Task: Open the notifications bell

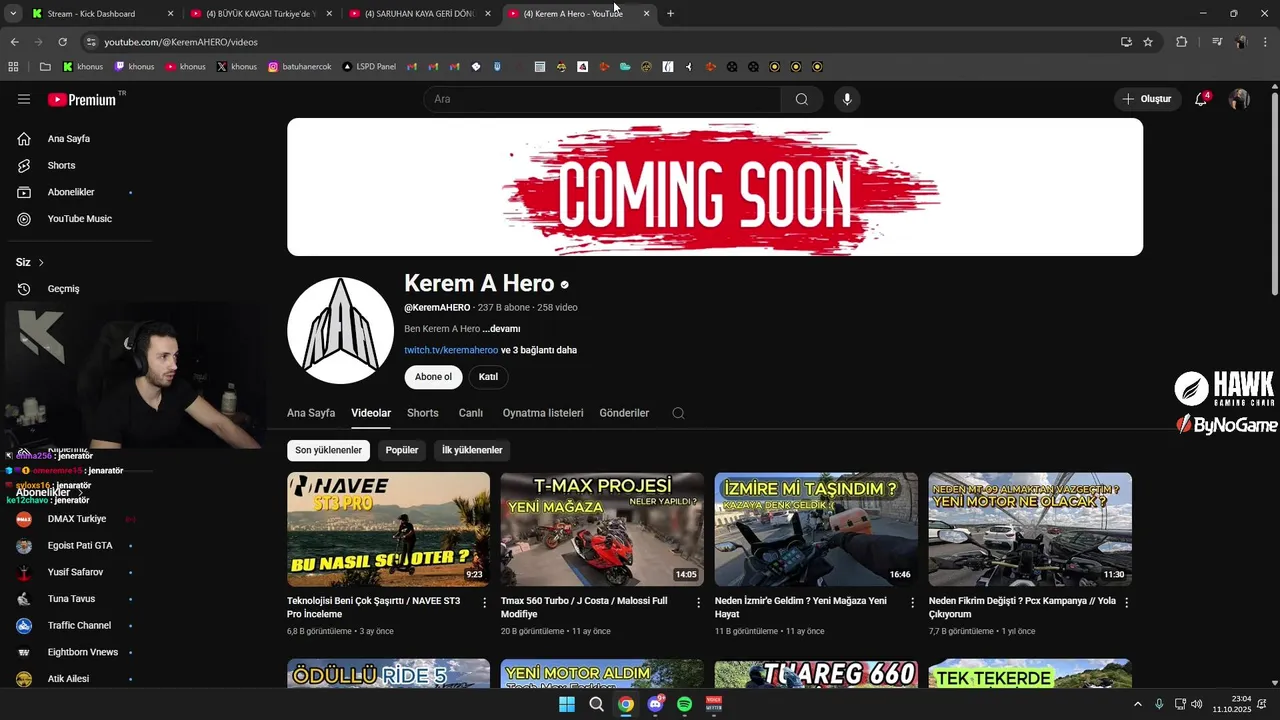Action: [1201, 99]
